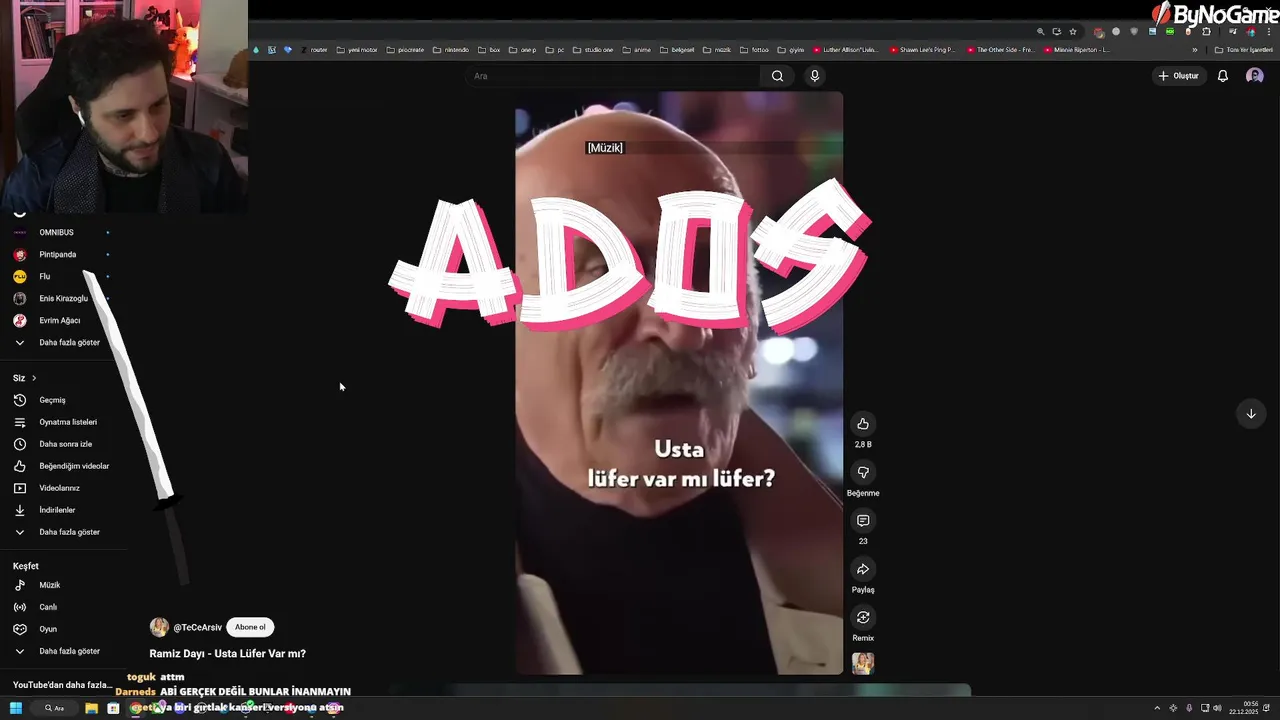
Task: Open the 'yeni motor' bookmark folder
Action: pyautogui.click(x=356, y=49)
